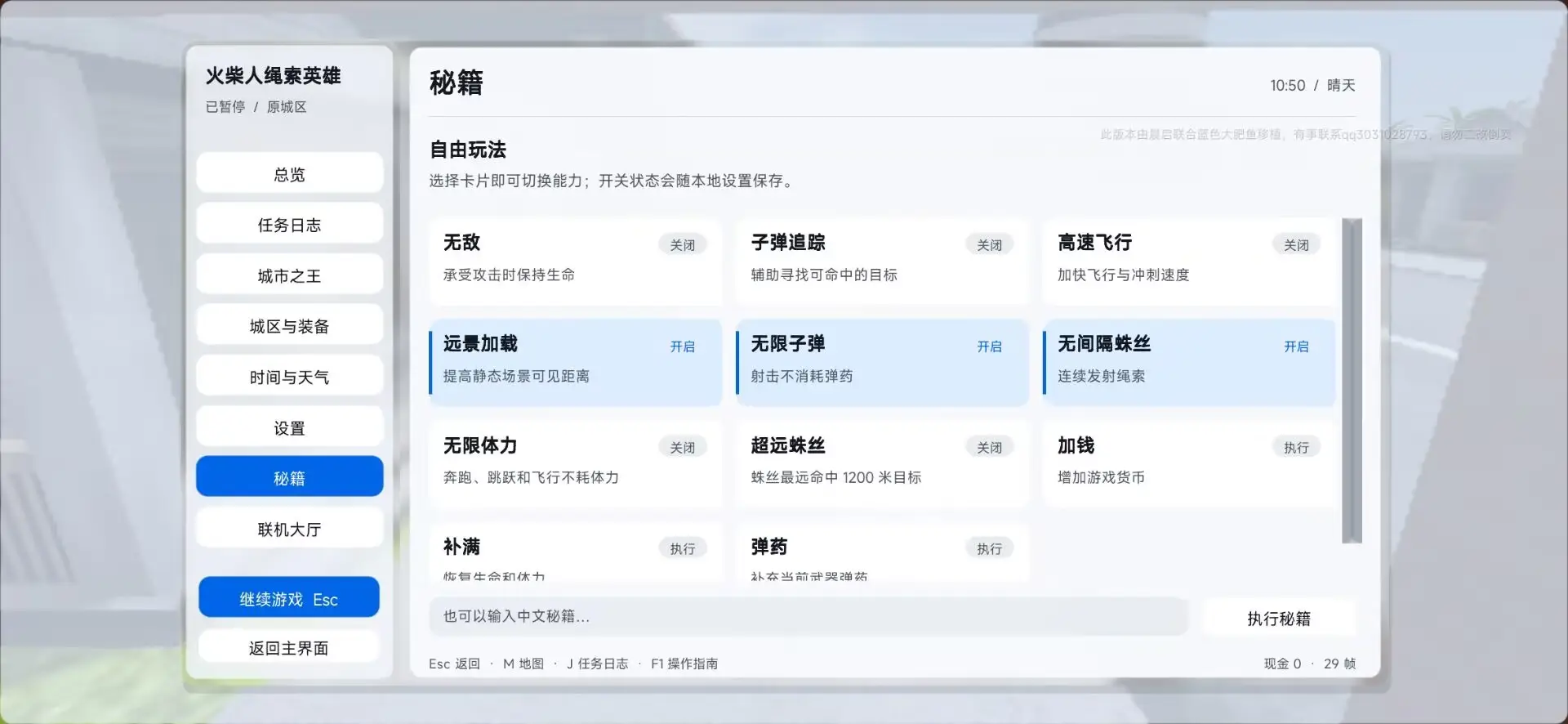Screen dimensions: 1568x724
Task: Click the F1 操作指南 shortcut hint
Action: point(684,664)
